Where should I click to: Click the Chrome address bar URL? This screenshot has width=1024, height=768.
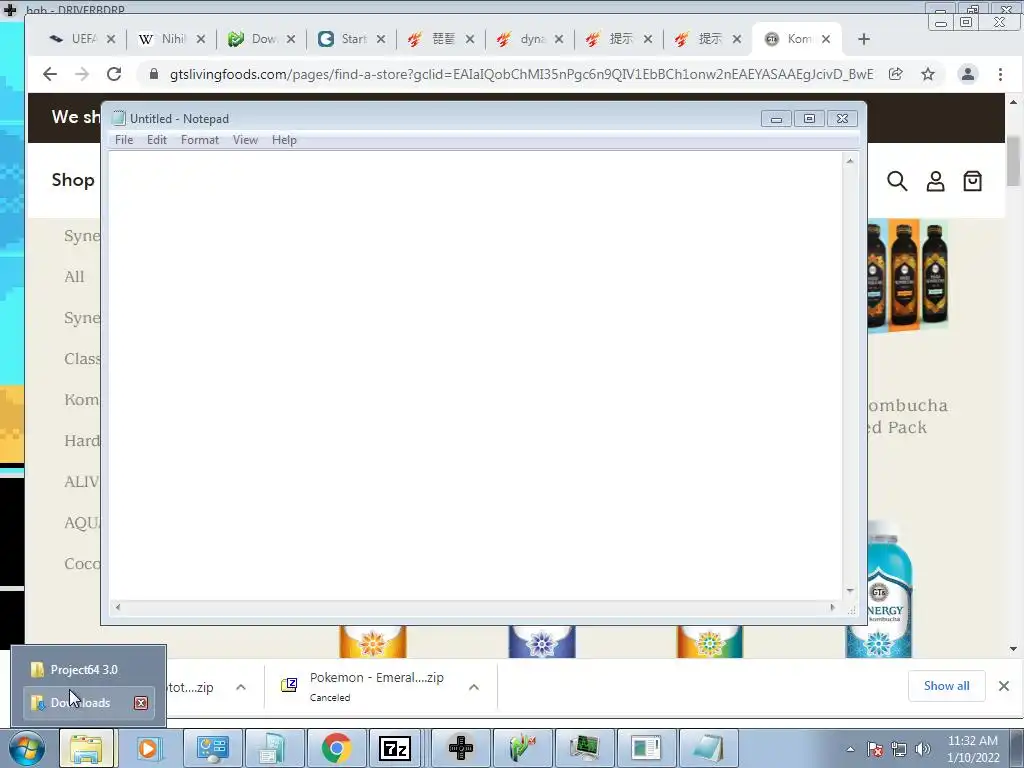tap(521, 74)
